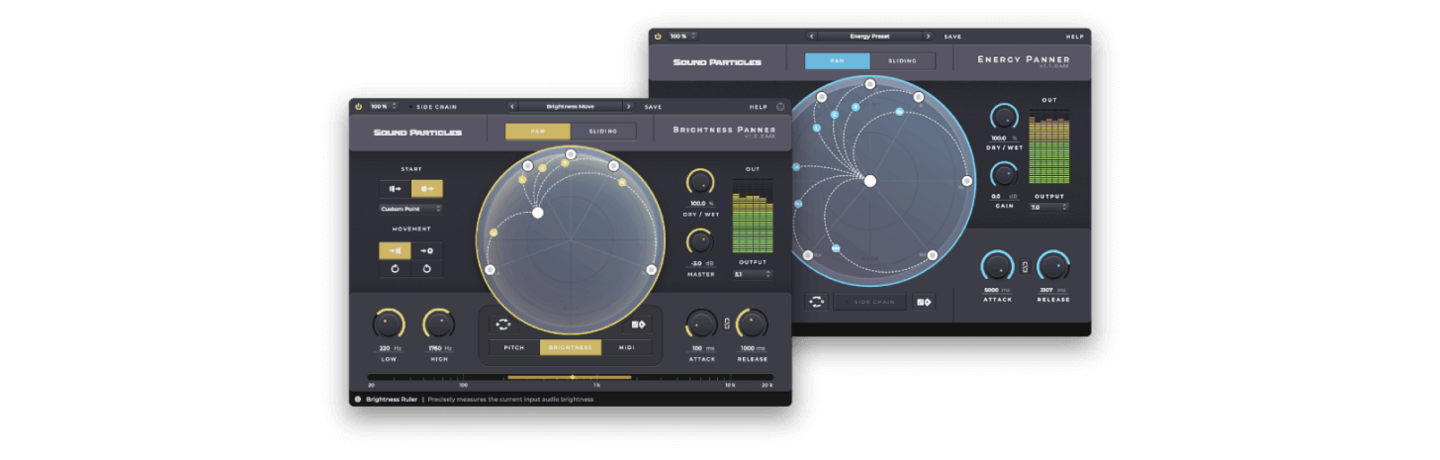Image resolution: width=1440 pixels, height=460 pixels.
Task: Click loop arrows icon in Energy Panner
Action: 817,301
